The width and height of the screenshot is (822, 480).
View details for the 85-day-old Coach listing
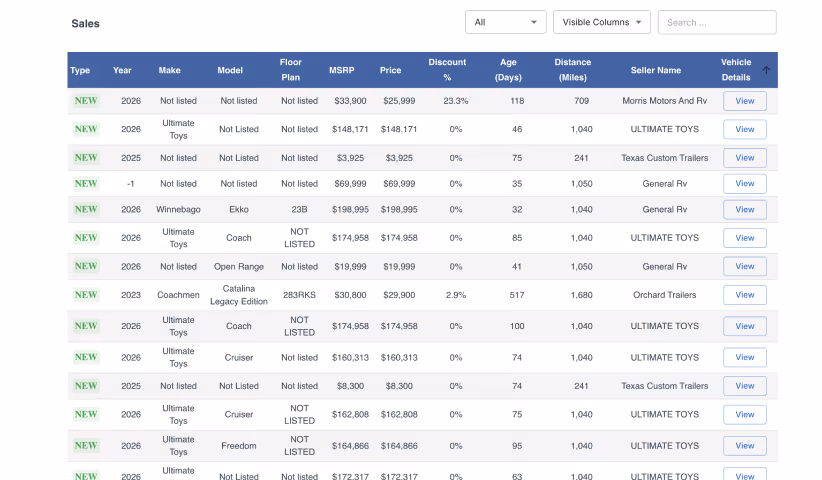[x=744, y=238]
